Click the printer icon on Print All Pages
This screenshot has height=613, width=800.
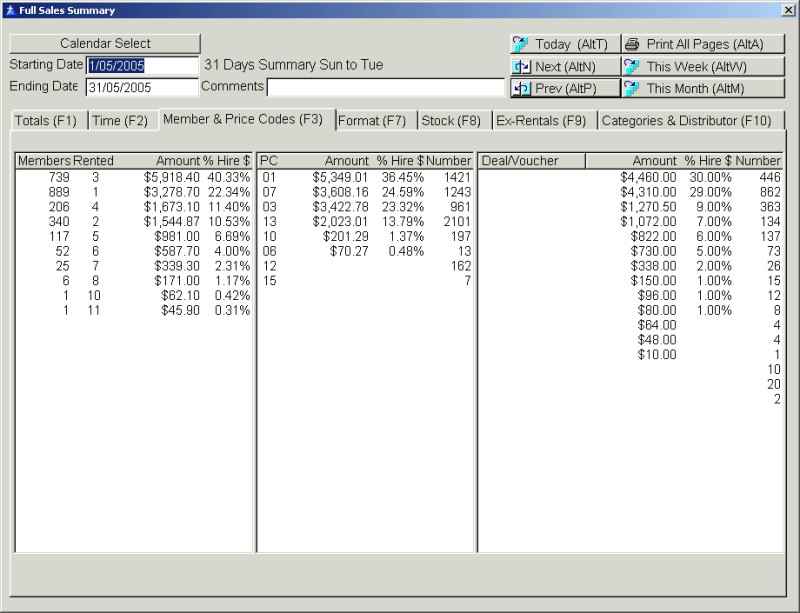click(631, 44)
